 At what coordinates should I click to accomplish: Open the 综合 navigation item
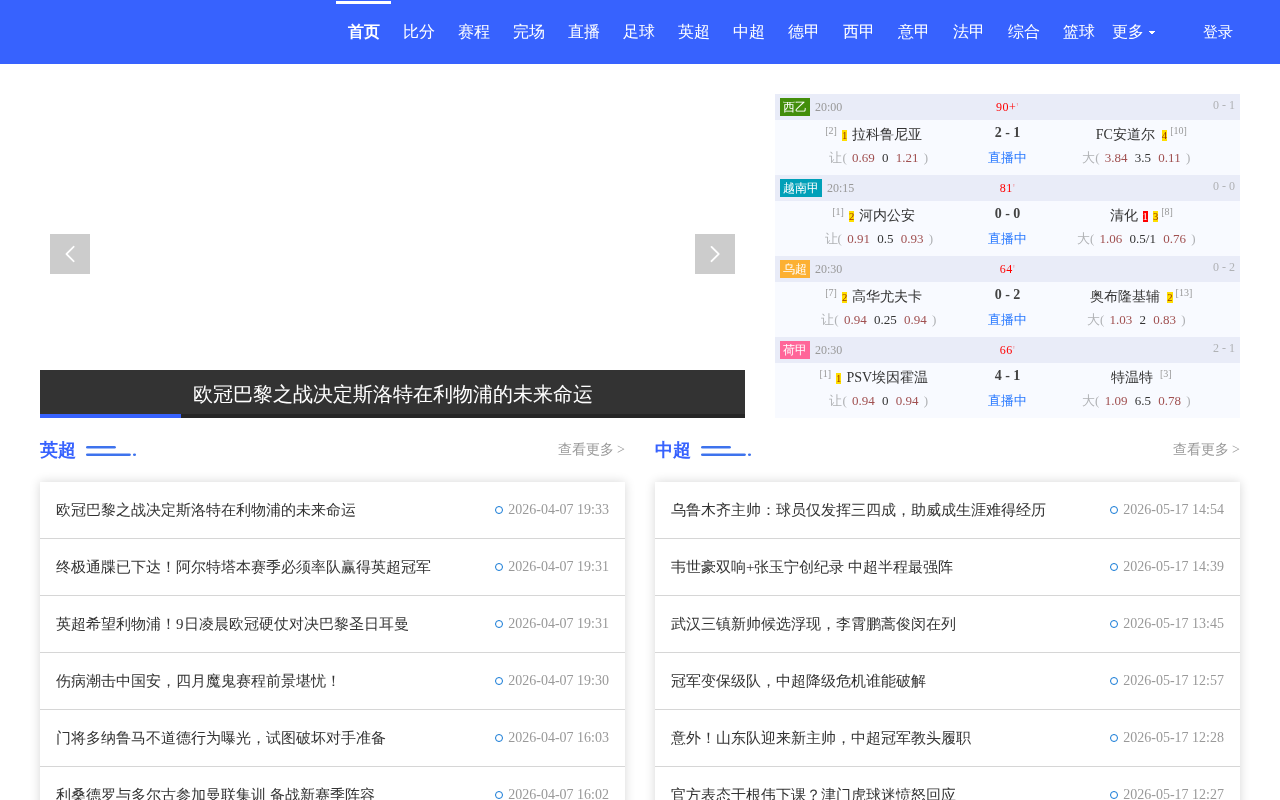coord(1024,32)
